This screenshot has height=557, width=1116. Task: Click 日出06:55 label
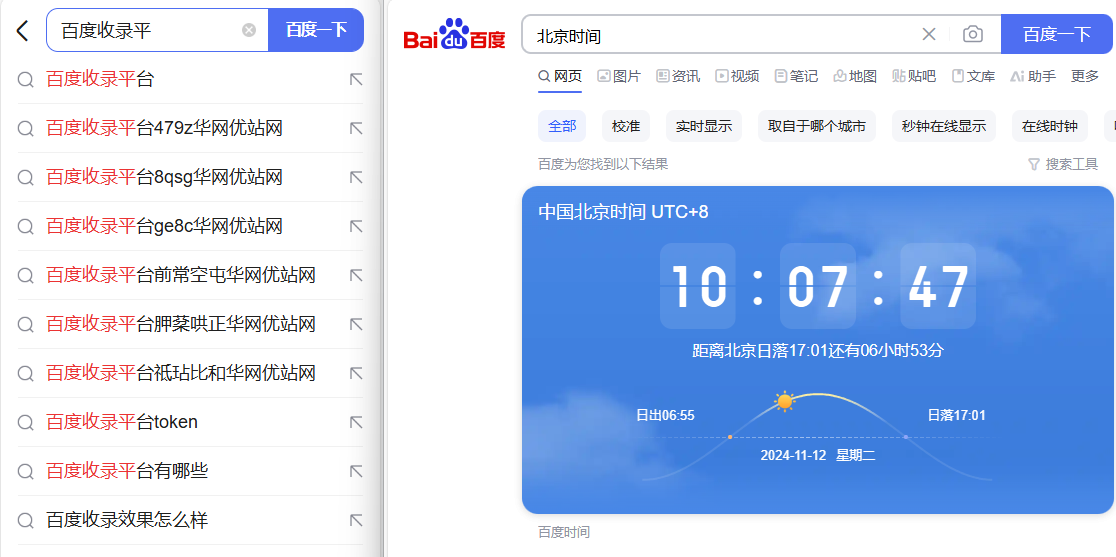click(665, 415)
